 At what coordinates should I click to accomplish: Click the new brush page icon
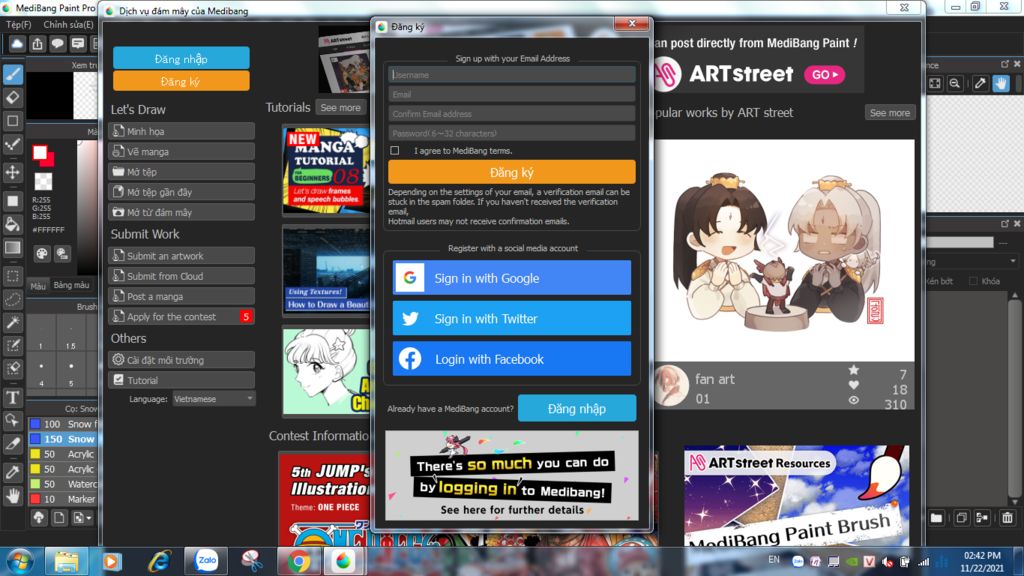59,518
